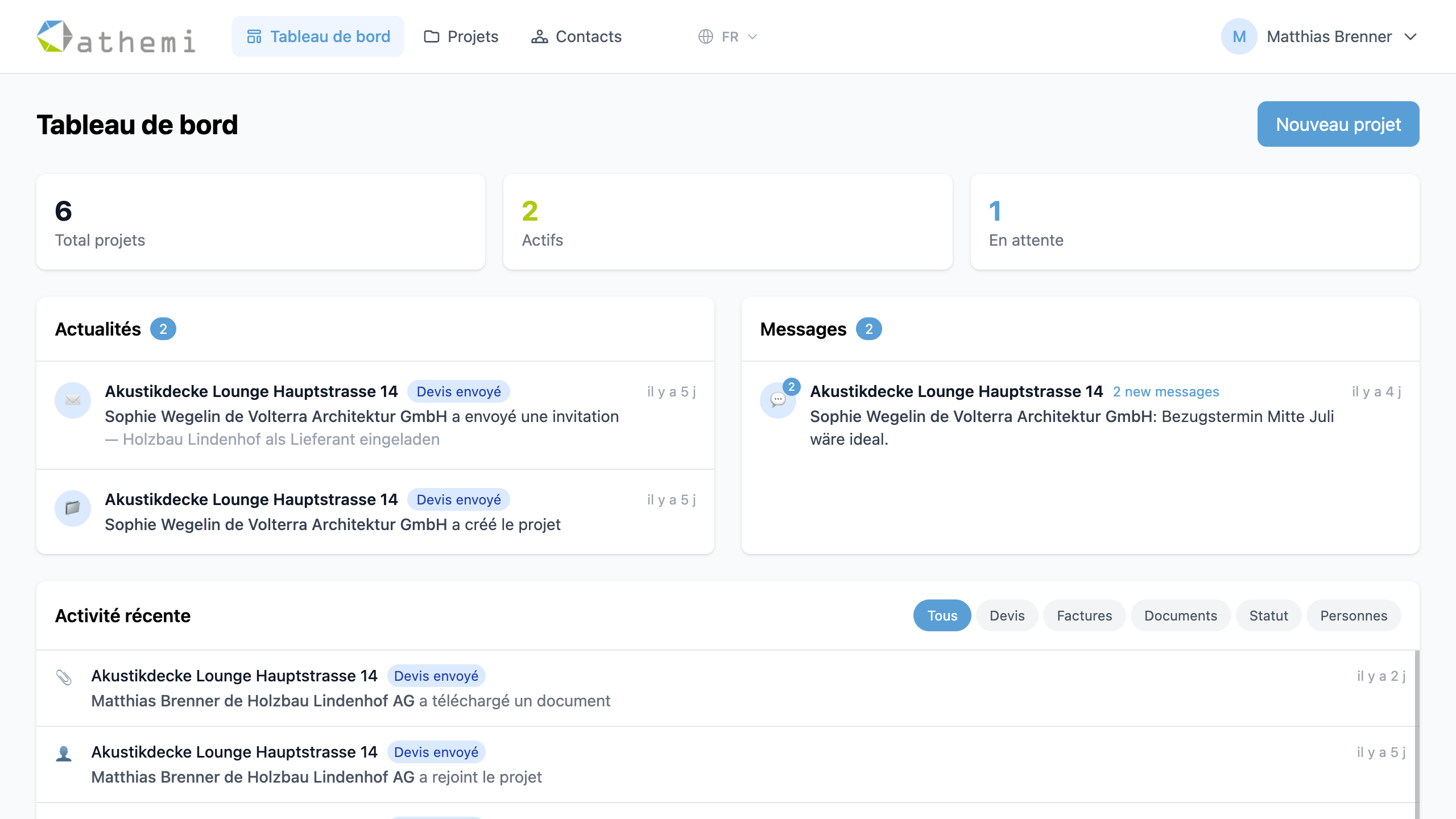Open the Tableau de bord tab

coord(318,37)
